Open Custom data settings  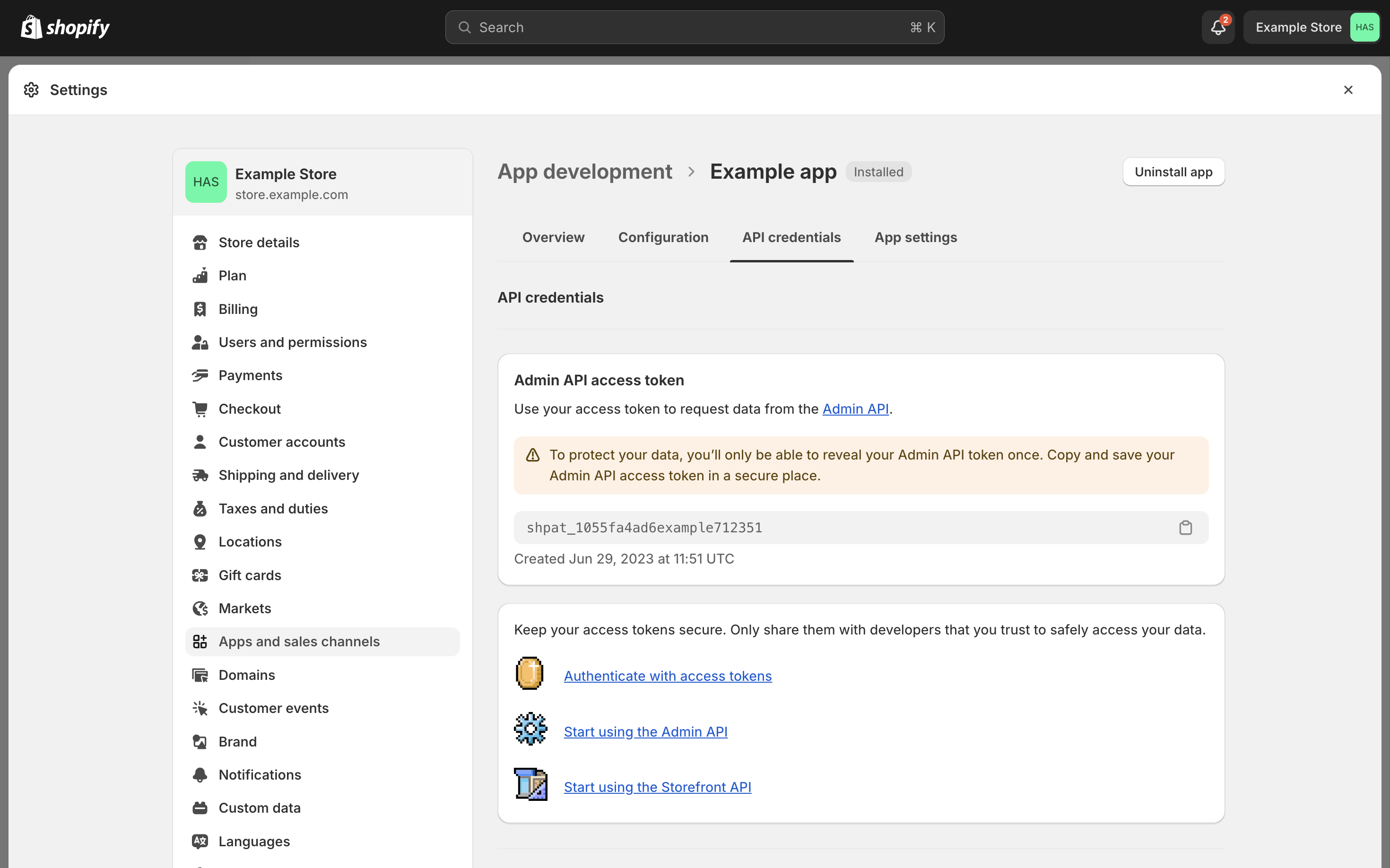(322, 808)
